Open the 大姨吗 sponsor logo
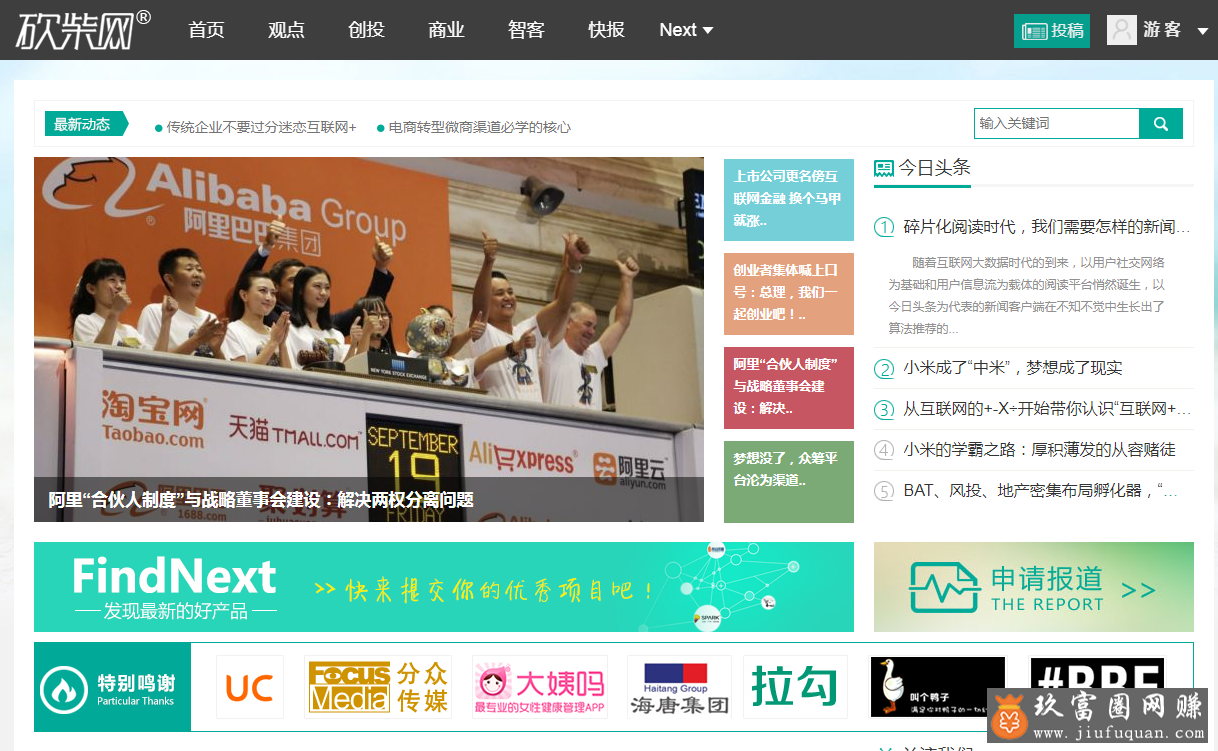 pos(540,687)
